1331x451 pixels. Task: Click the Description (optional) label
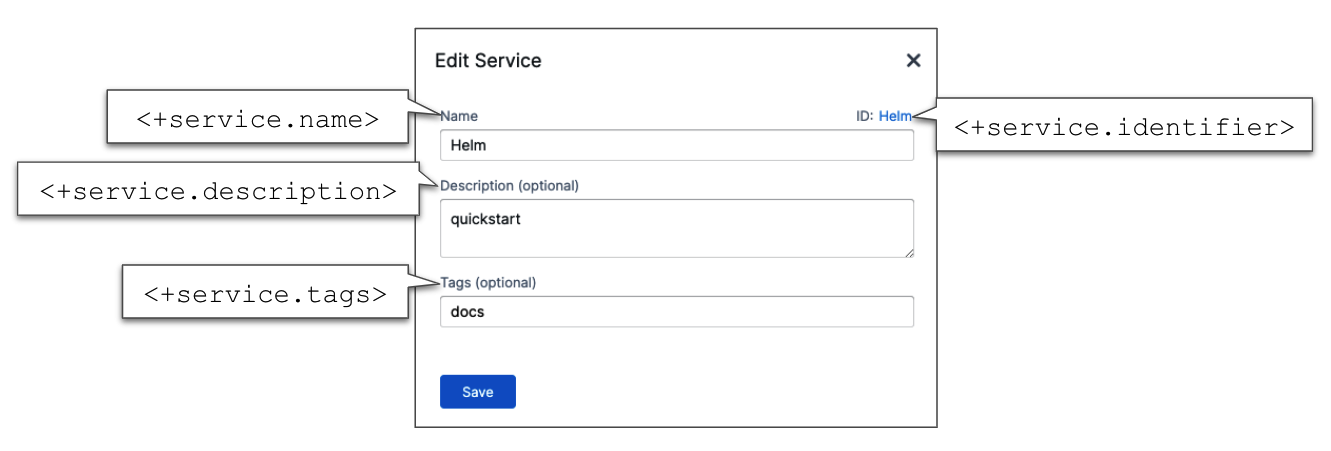point(509,185)
